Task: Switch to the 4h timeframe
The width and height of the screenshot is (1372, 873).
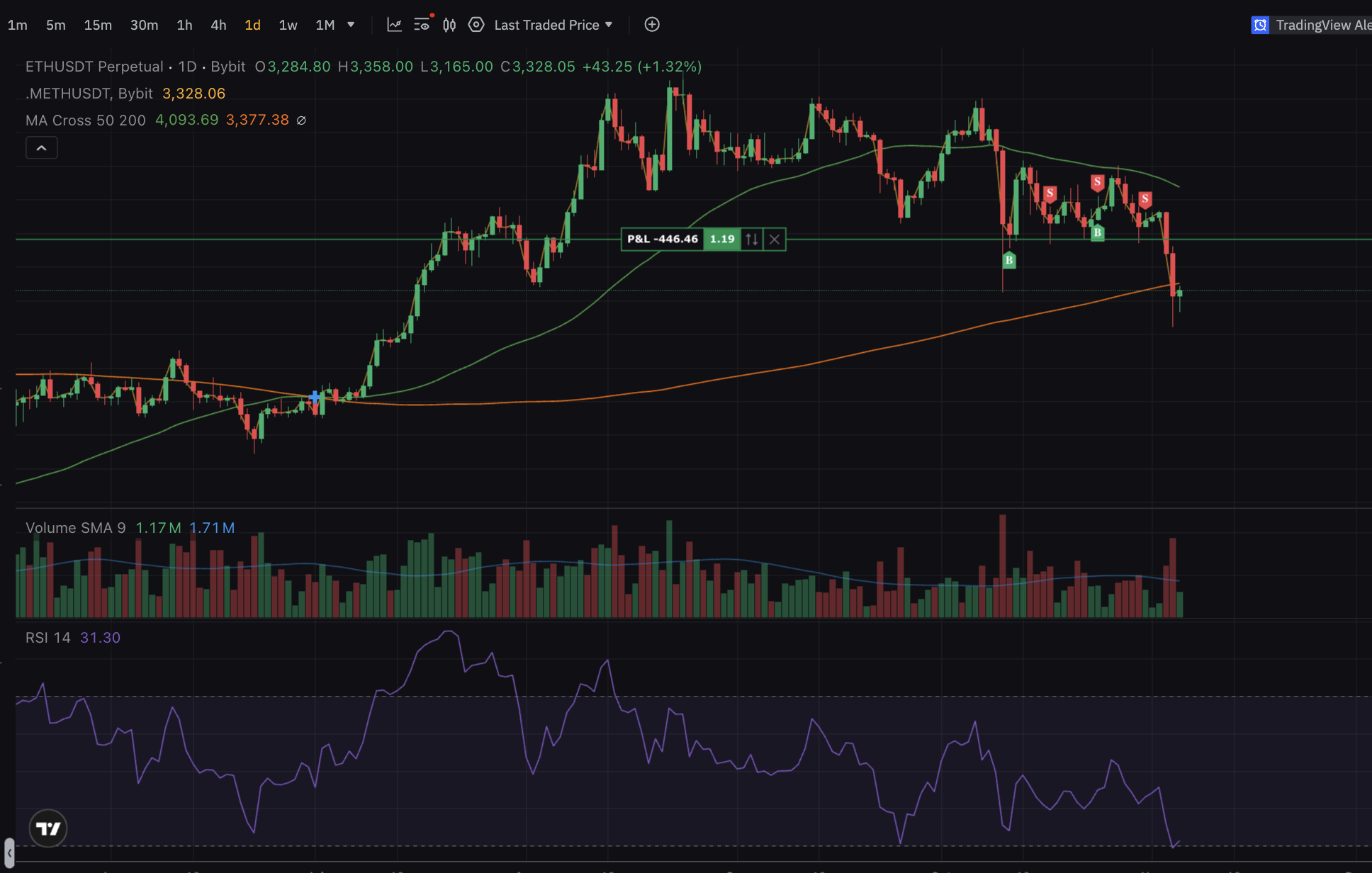Action: (218, 25)
